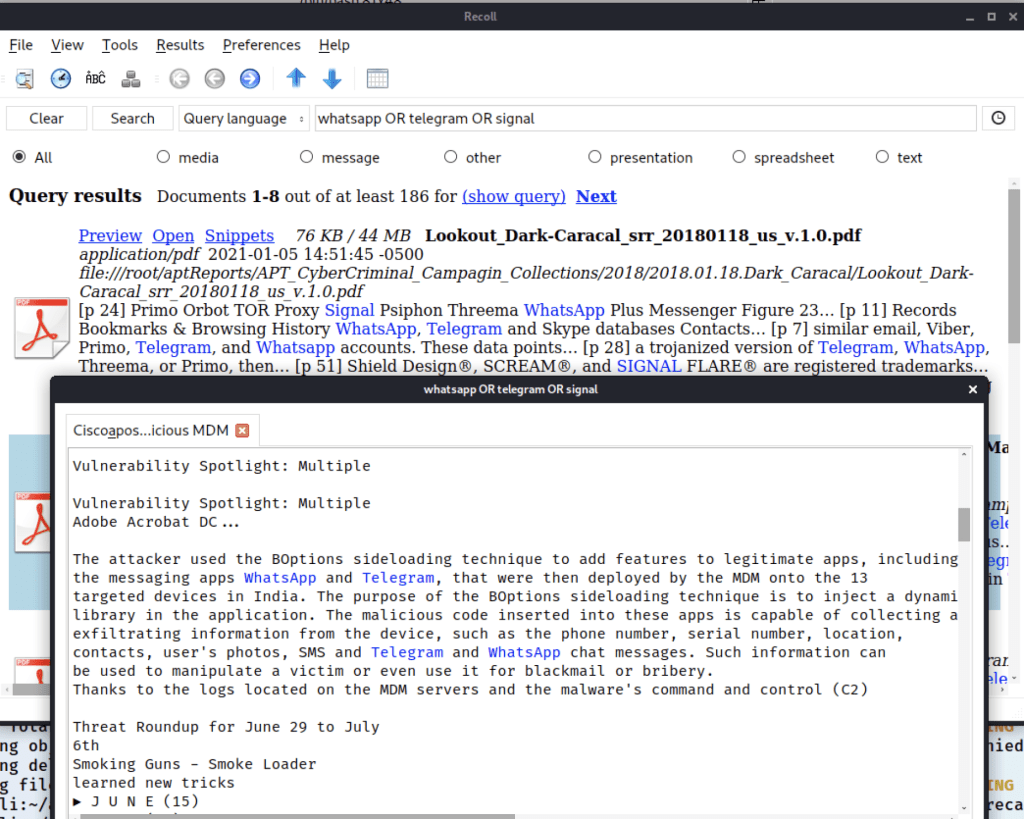Open the advanced search dialog icon
This screenshot has height=819, width=1024.
click(24, 78)
